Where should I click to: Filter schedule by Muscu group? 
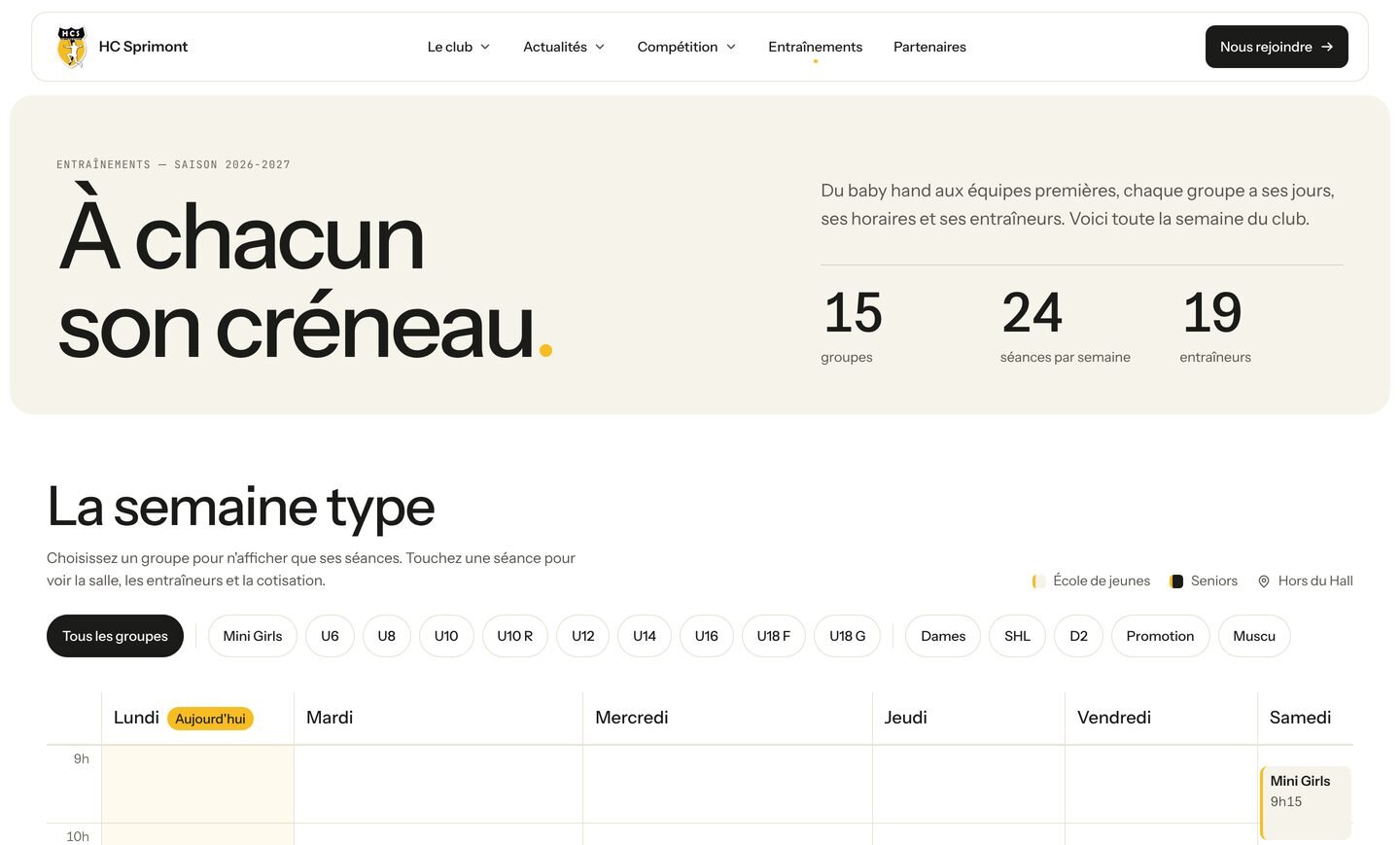pos(1254,636)
